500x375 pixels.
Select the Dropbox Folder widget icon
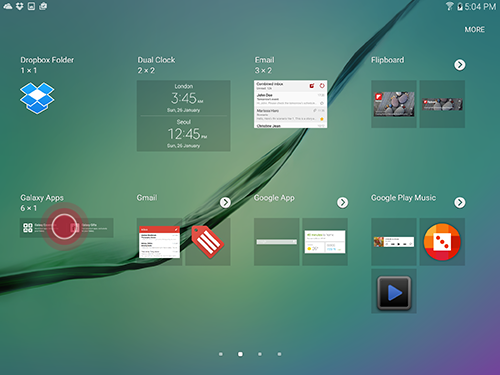pyautogui.click(x=37, y=98)
